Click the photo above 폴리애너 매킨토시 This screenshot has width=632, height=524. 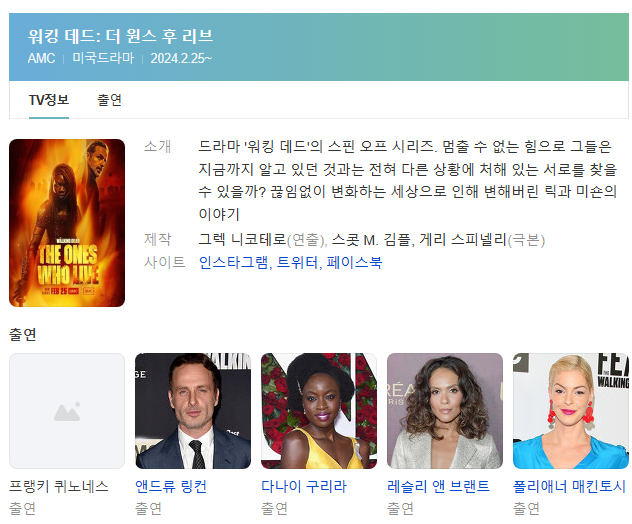click(x=570, y=411)
